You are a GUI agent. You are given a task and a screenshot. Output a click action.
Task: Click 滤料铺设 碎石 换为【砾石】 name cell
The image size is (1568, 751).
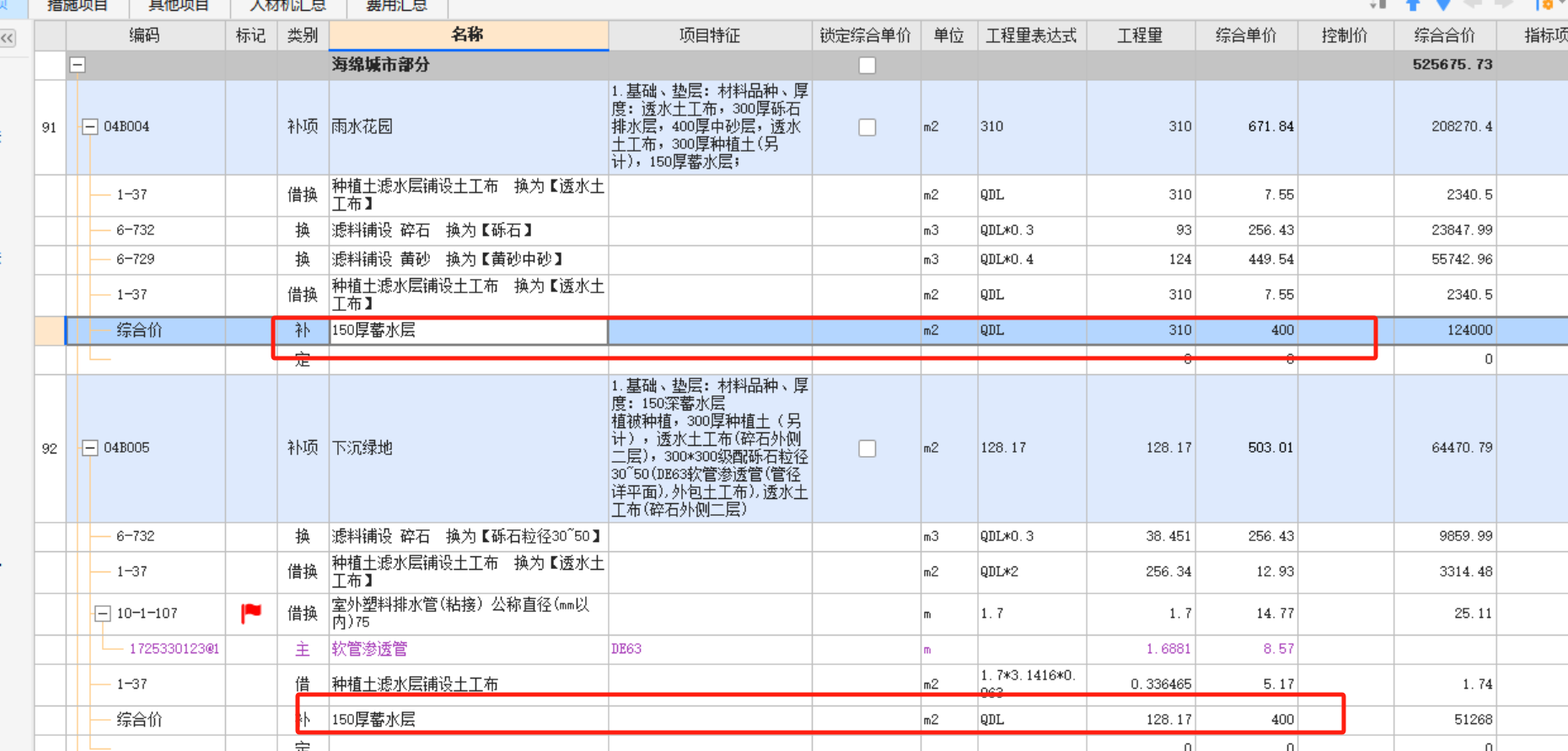point(468,230)
